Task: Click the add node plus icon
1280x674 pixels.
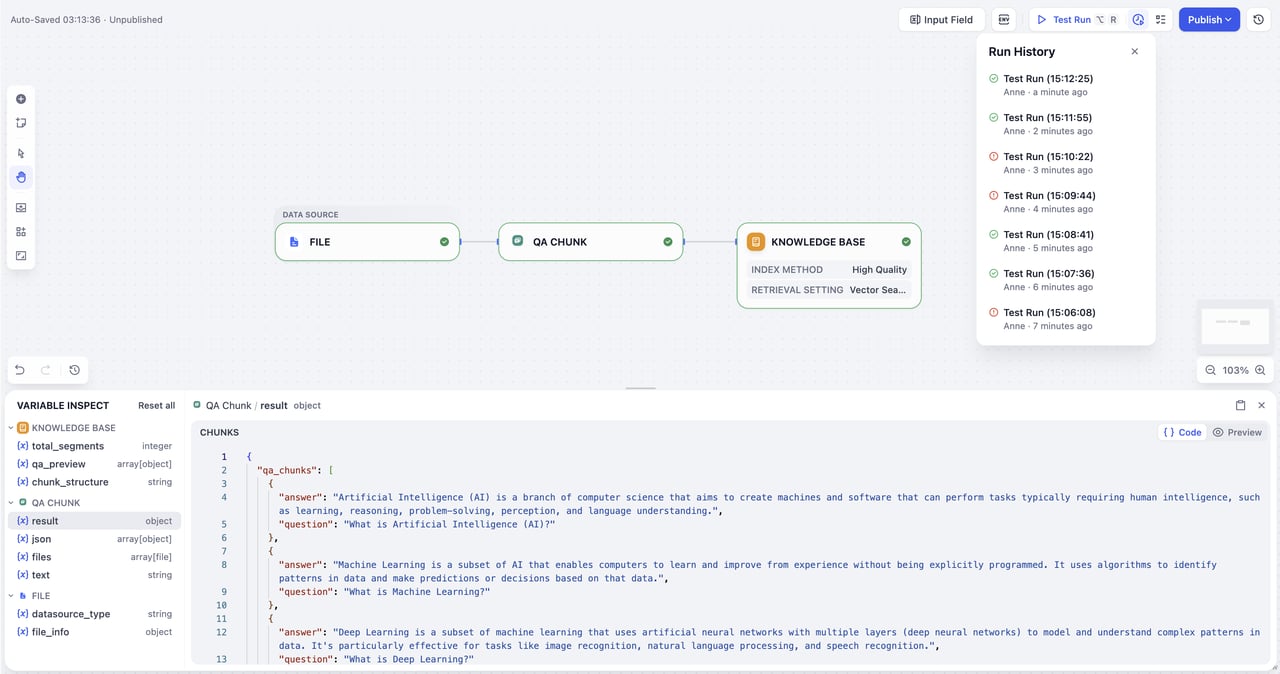Action: [x=21, y=99]
